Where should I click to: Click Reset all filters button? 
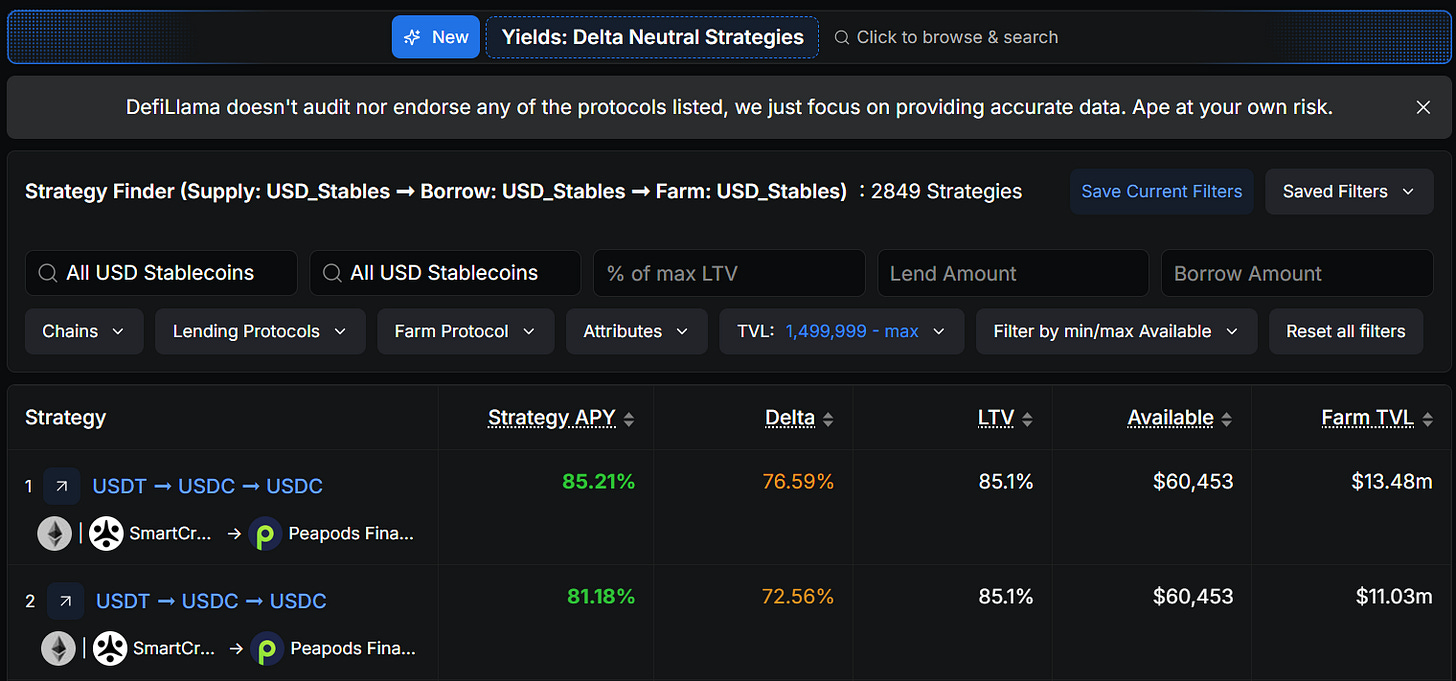[x=1345, y=331]
